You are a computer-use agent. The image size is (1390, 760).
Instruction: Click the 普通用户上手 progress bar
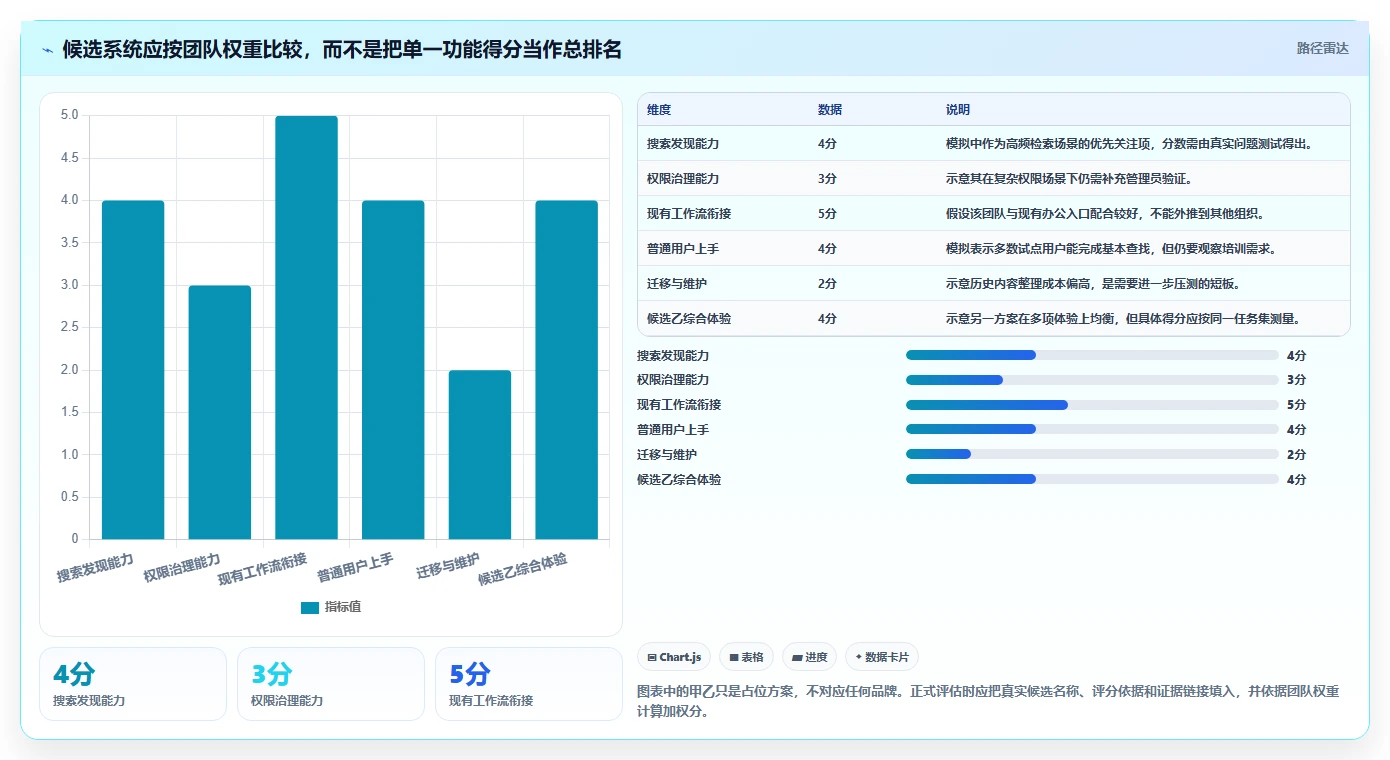(x=1092, y=429)
